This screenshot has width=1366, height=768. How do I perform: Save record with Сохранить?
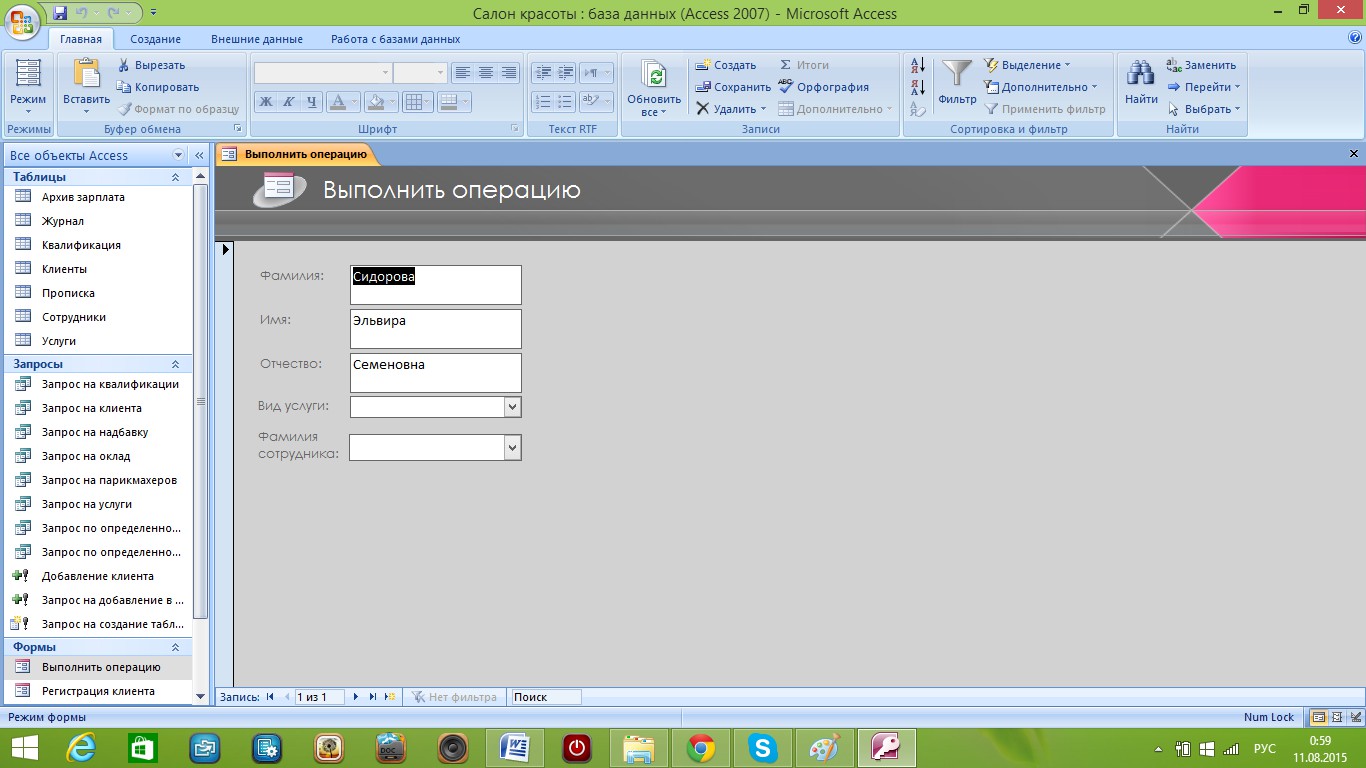[733, 87]
